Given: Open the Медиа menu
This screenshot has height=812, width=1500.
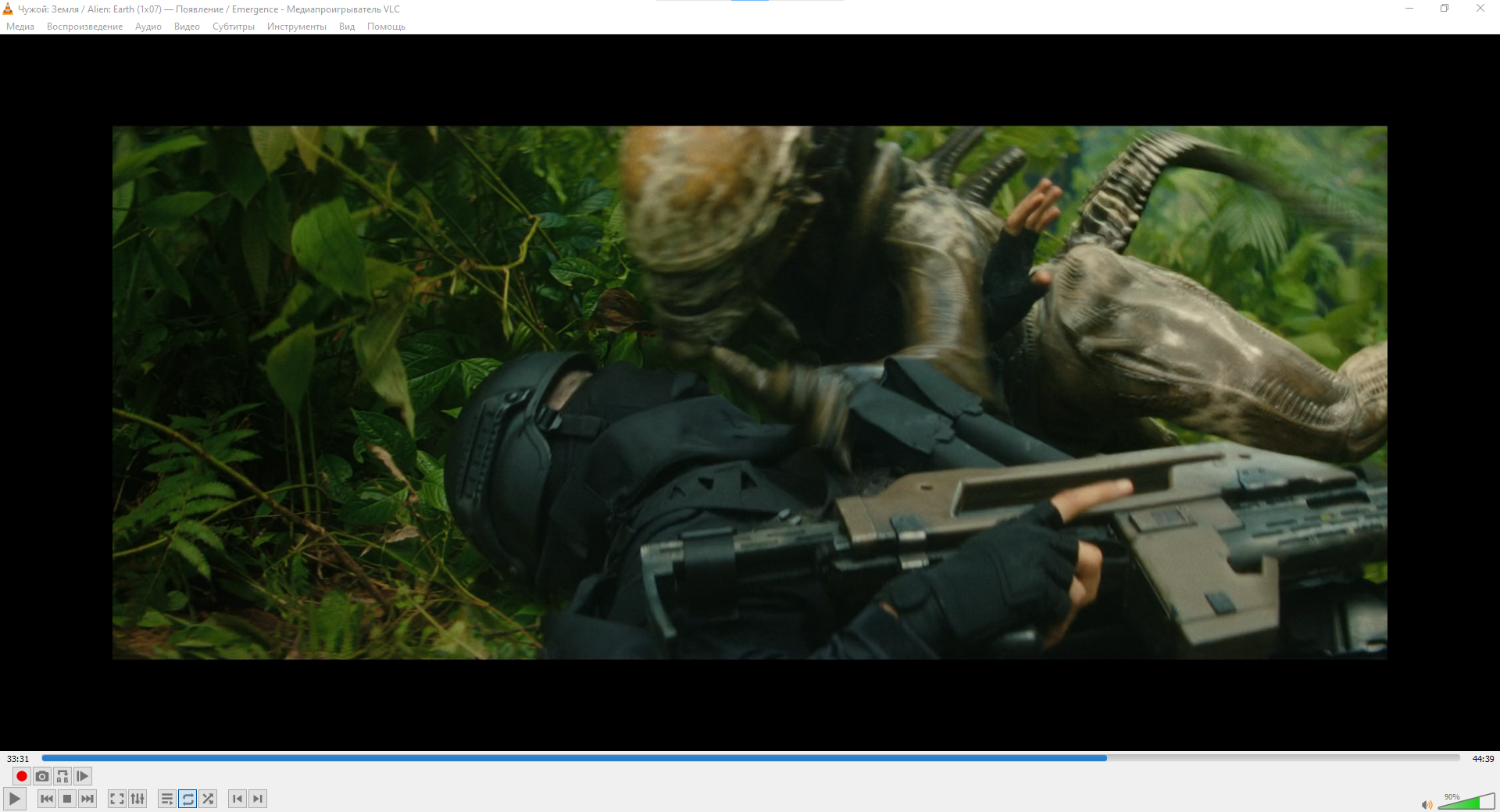Looking at the screenshot, I should [x=20, y=27].
